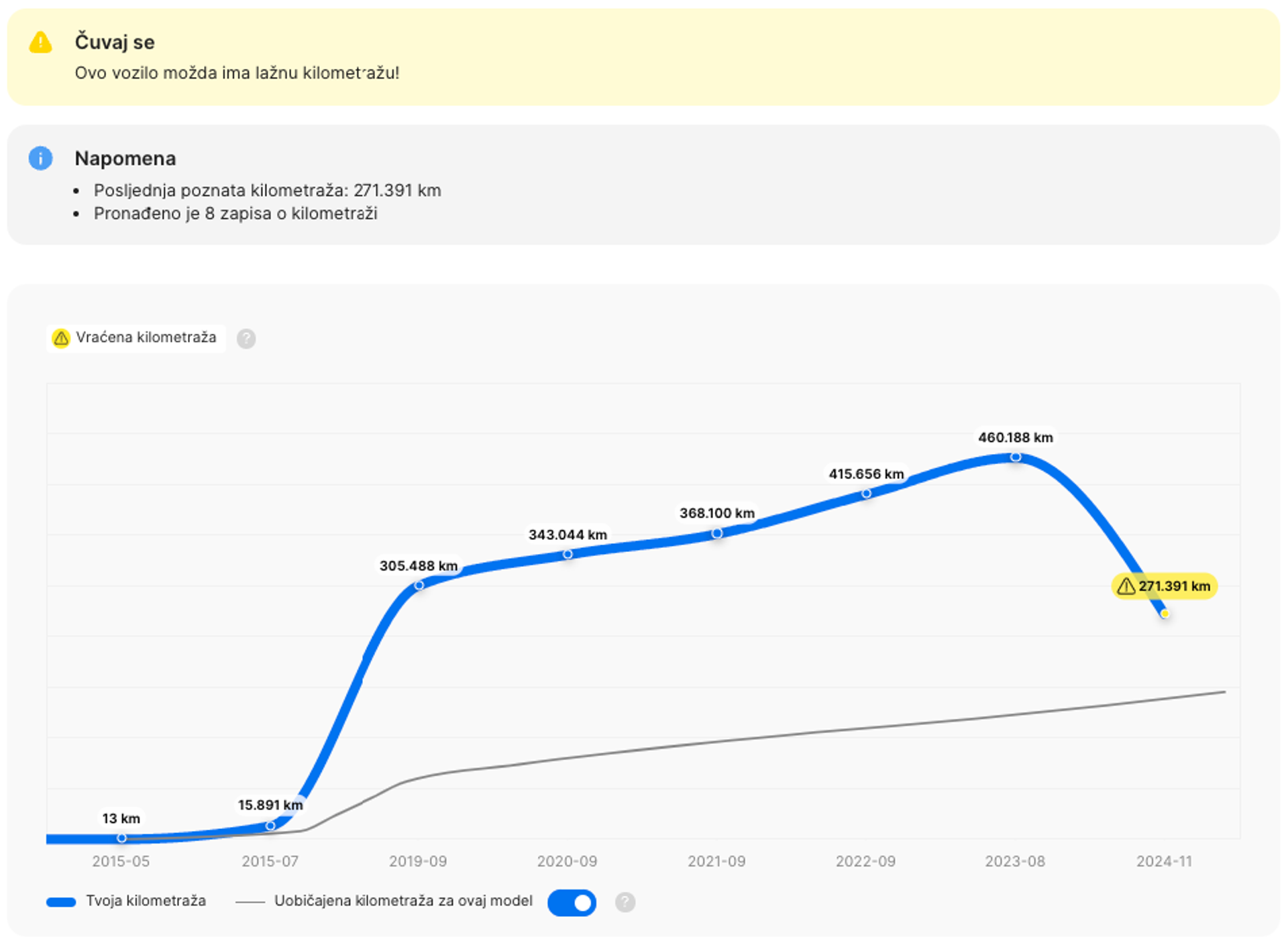Click the 368.100 km data point

tap(716, 533)
